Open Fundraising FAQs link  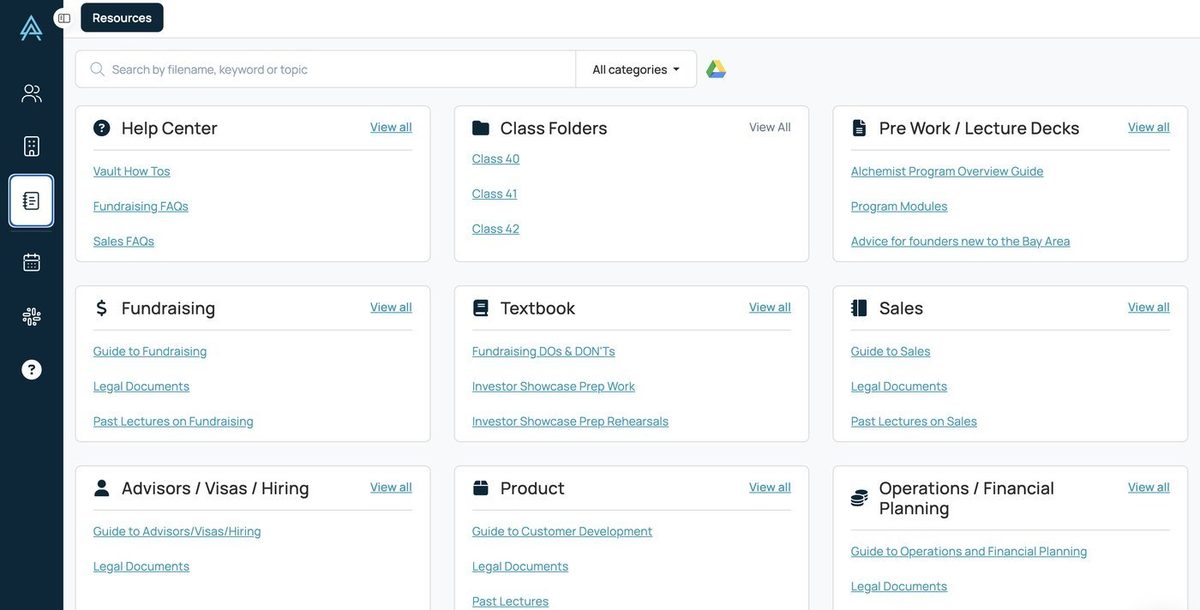tap(141, 206)
